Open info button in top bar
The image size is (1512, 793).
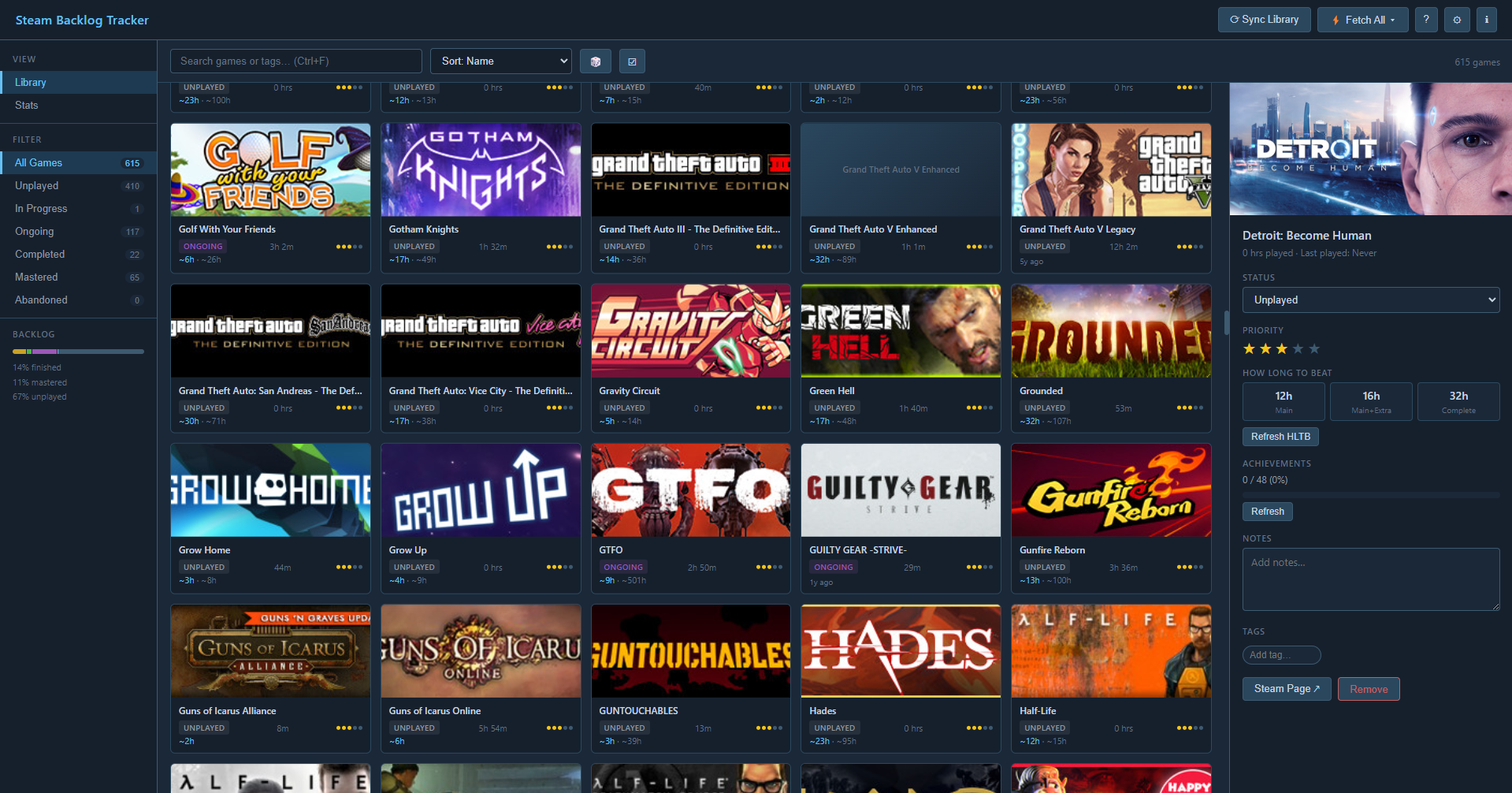(x=1487, y=20)
